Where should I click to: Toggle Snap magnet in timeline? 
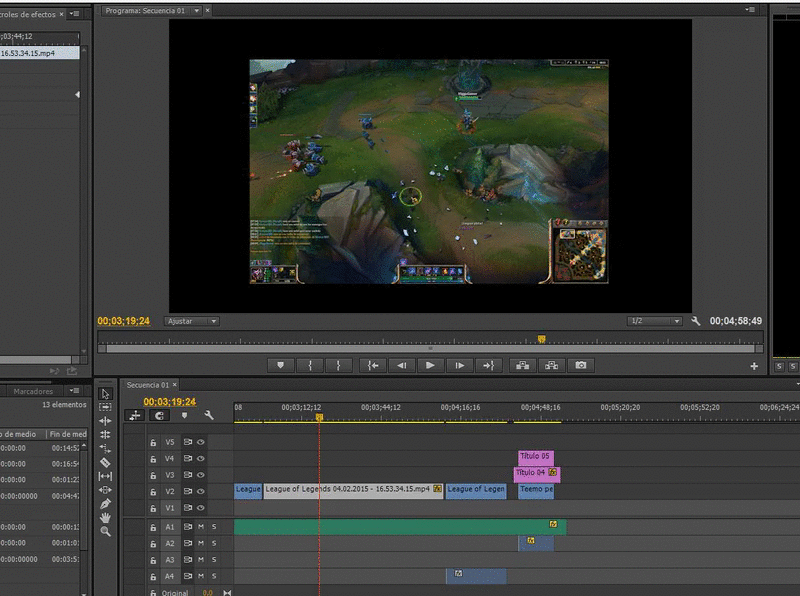pyautogui.click(x=160, y=415)
